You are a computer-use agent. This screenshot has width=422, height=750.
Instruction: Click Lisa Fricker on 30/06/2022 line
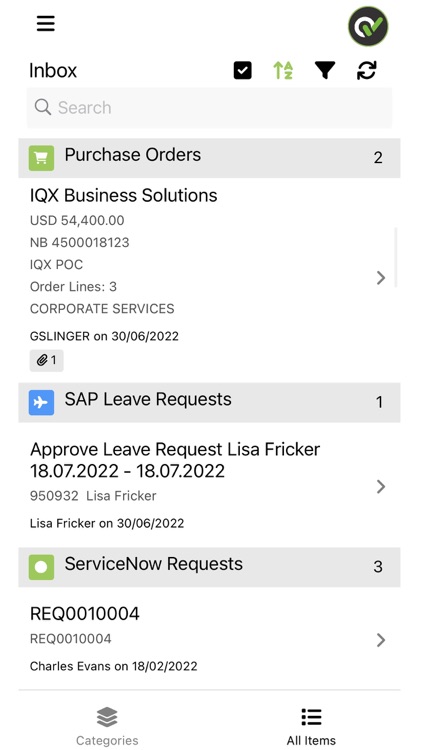click(x=107, y=523)
